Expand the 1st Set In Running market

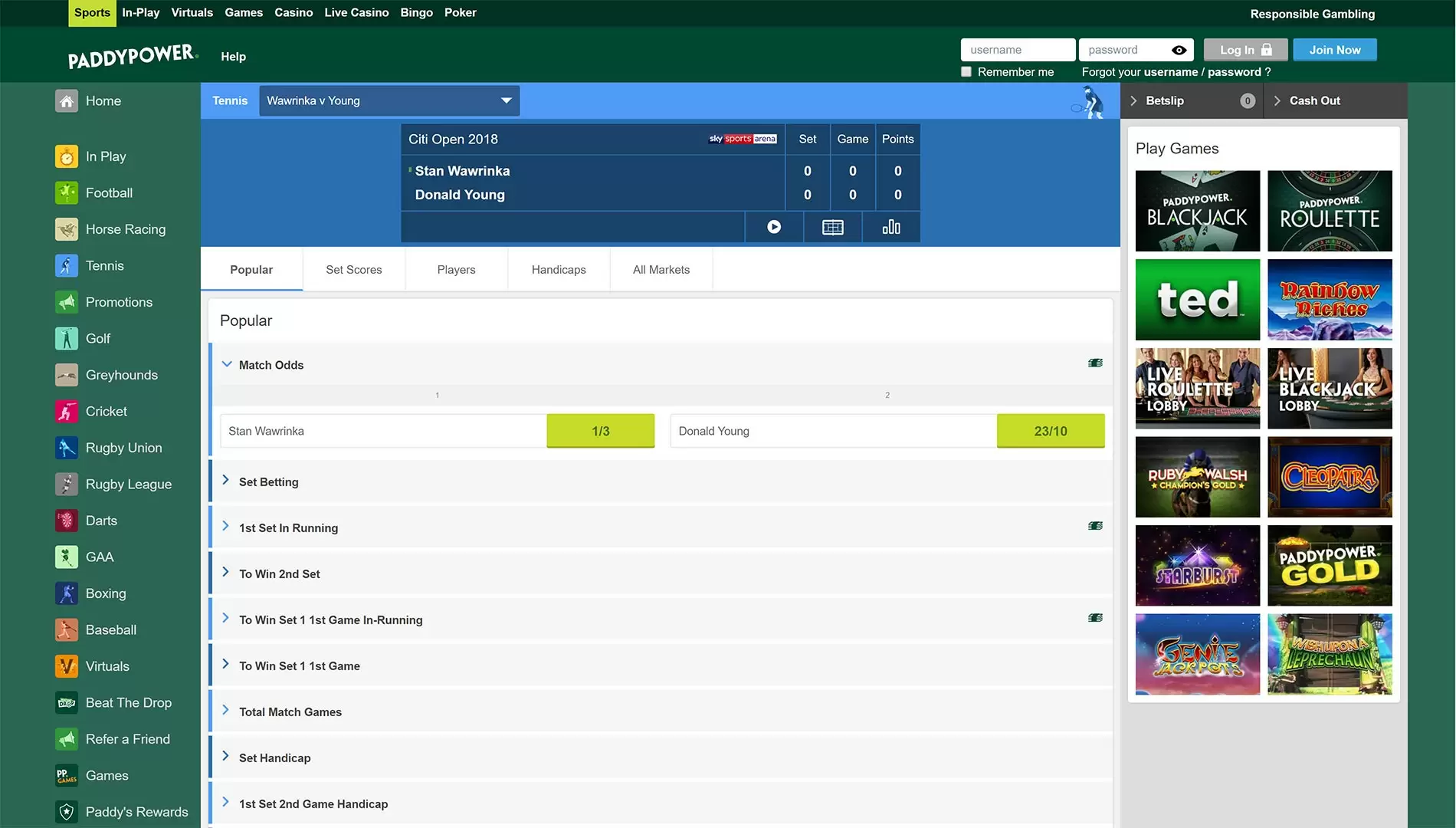(225, 526)
